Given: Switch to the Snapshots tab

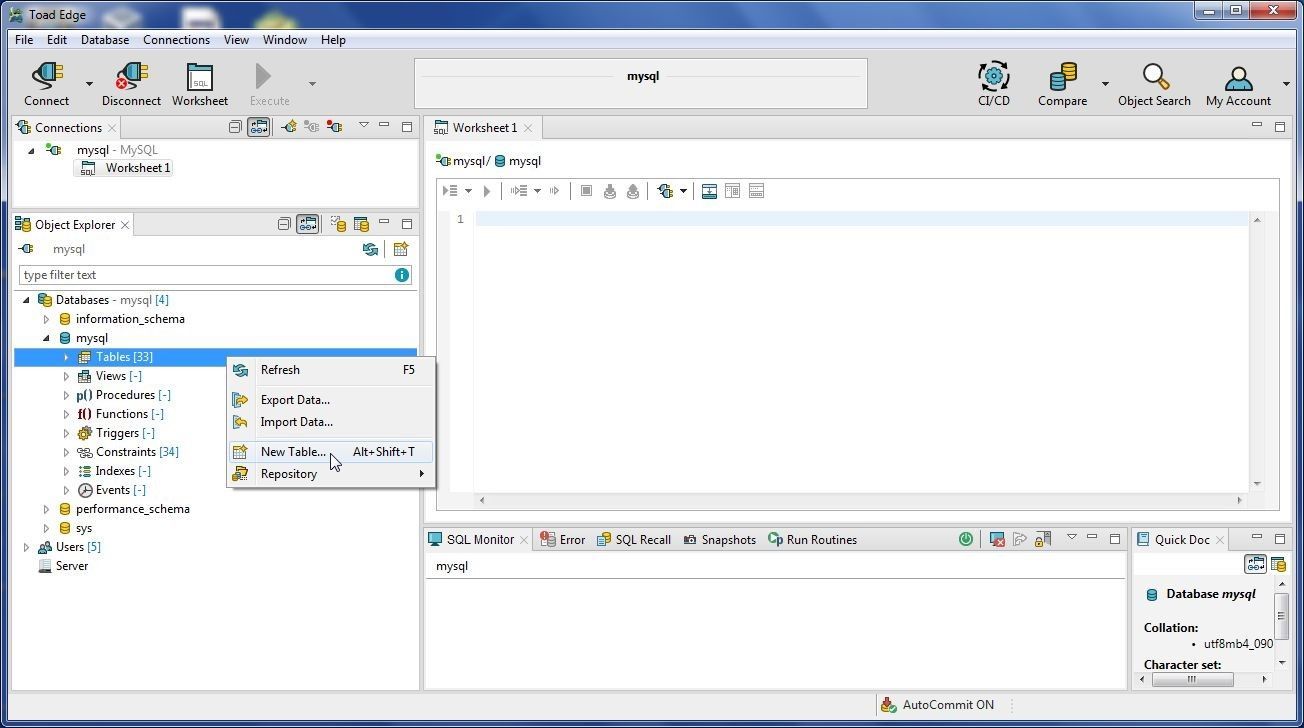Looking at the screenshot, I should pos(719,539).
